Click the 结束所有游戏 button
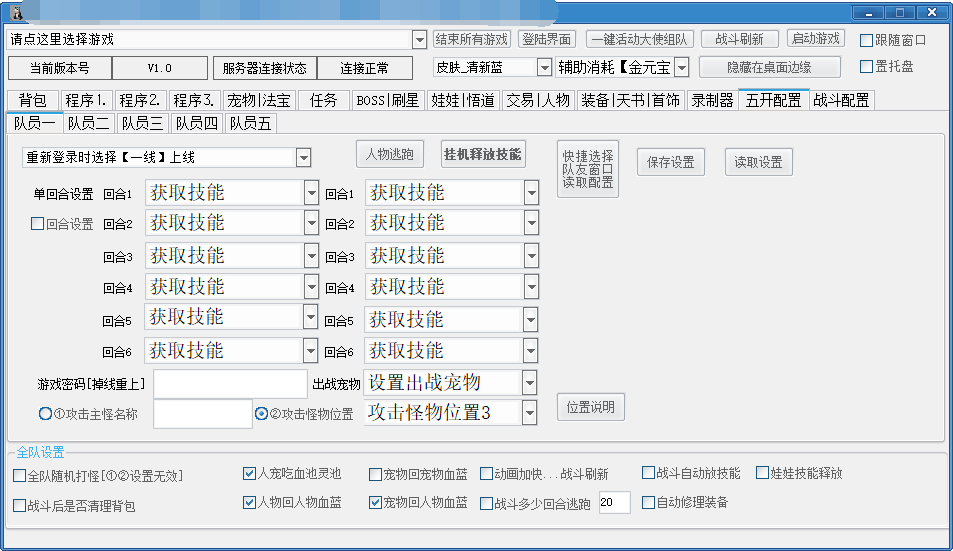 coord(472,39)
